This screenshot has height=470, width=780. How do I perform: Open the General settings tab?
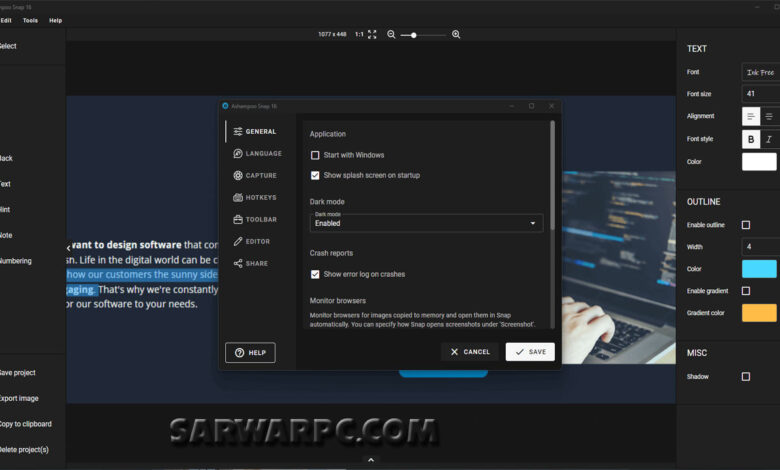(255, 131)
